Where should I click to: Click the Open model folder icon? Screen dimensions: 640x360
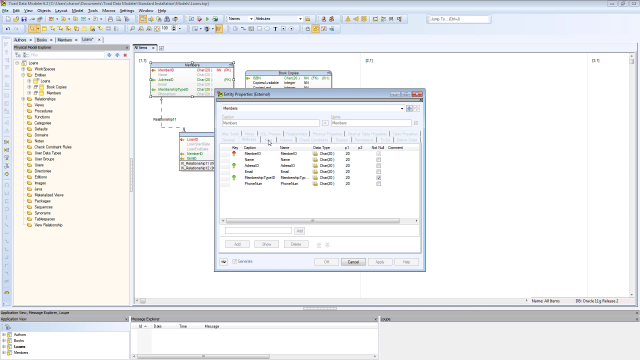(16, 19)
